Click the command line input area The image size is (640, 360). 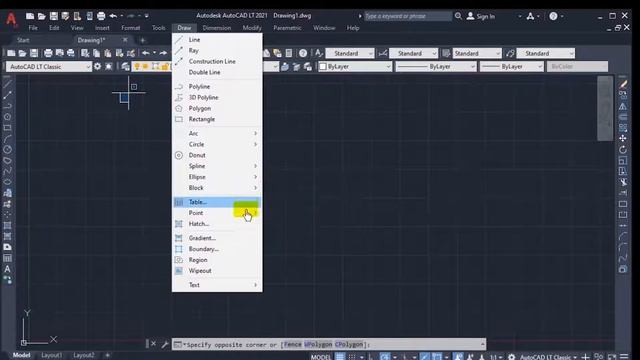(x=329, y=344)
